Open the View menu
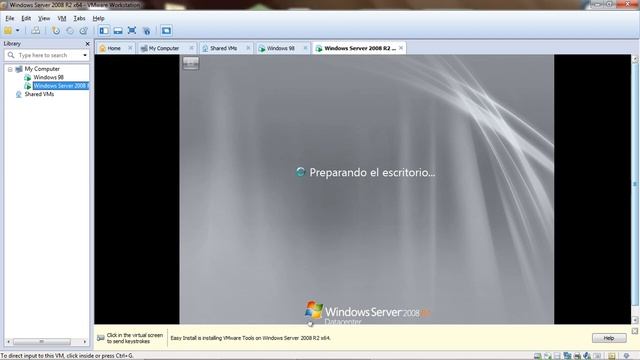Screen dimensions: 640x360 pyautogui.click(x=44, y=18)
